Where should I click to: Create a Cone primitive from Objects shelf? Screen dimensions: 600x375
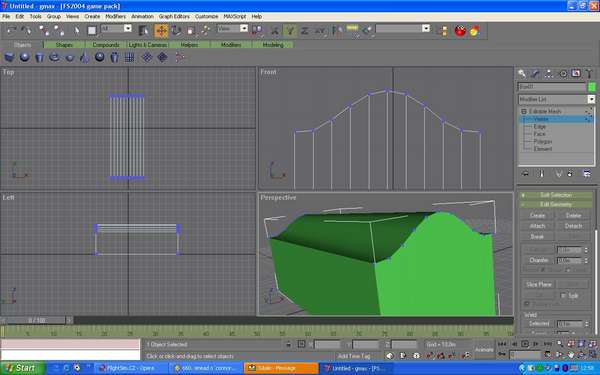tap(84, 57)
